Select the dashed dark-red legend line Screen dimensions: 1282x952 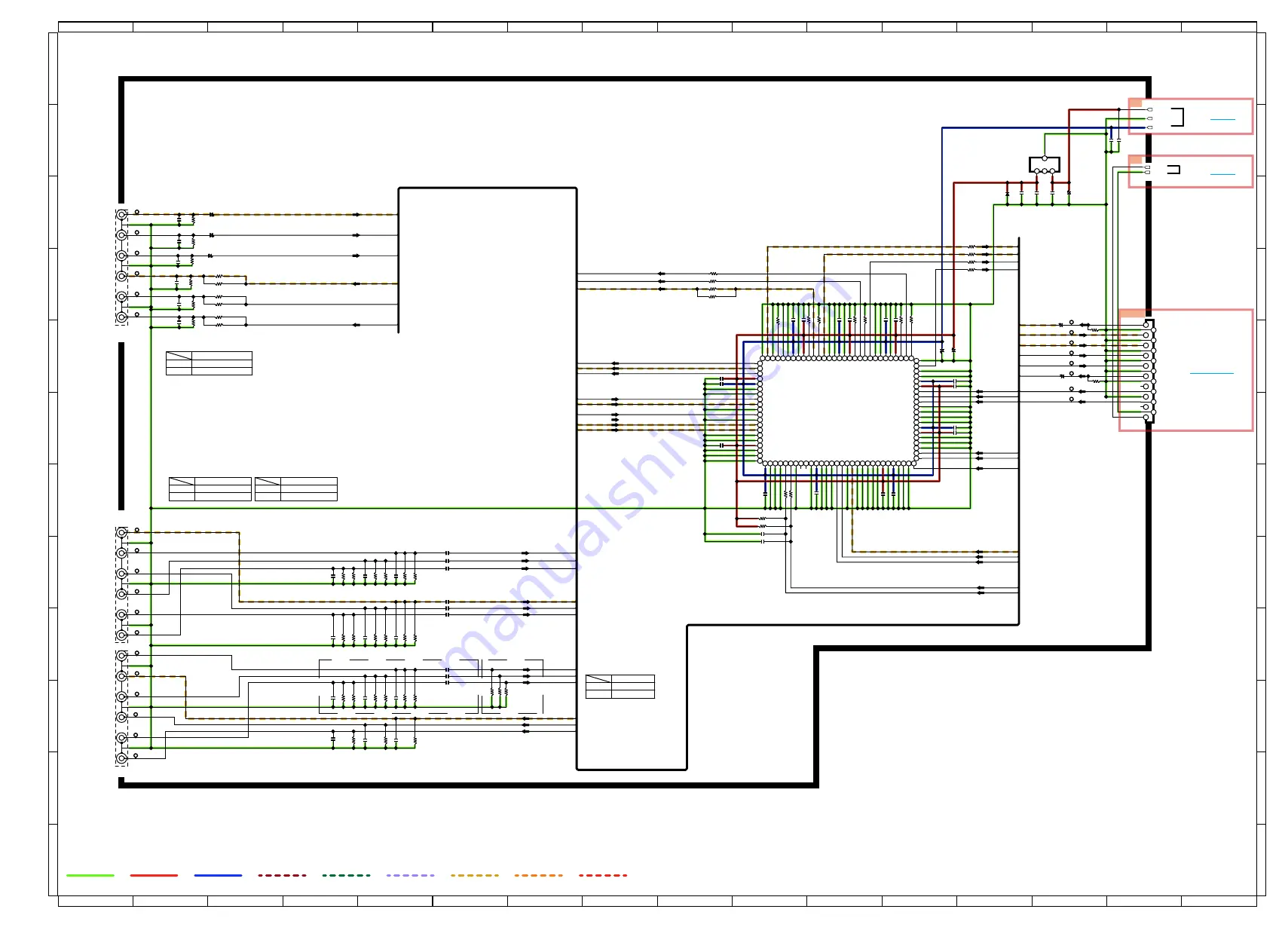point(282,875)
